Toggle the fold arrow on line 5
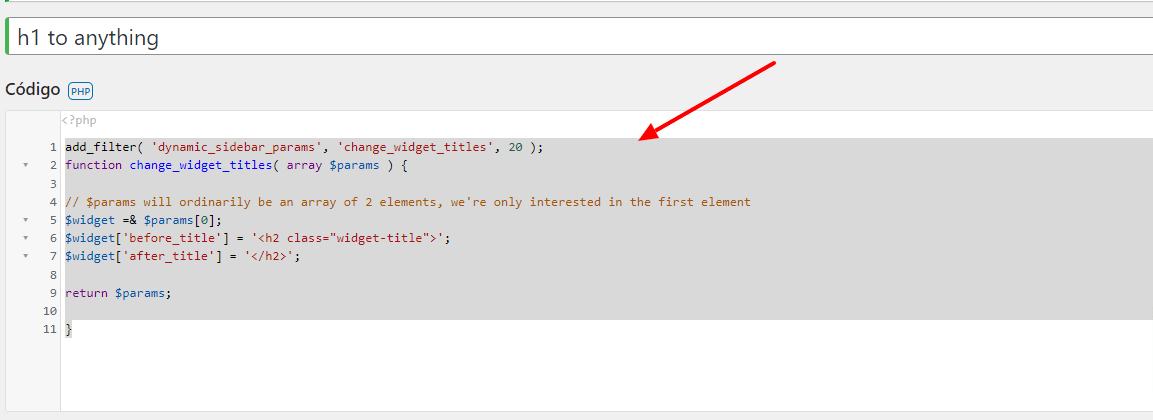This screenshot has width=1153, height=420. [x=26, y=220]
